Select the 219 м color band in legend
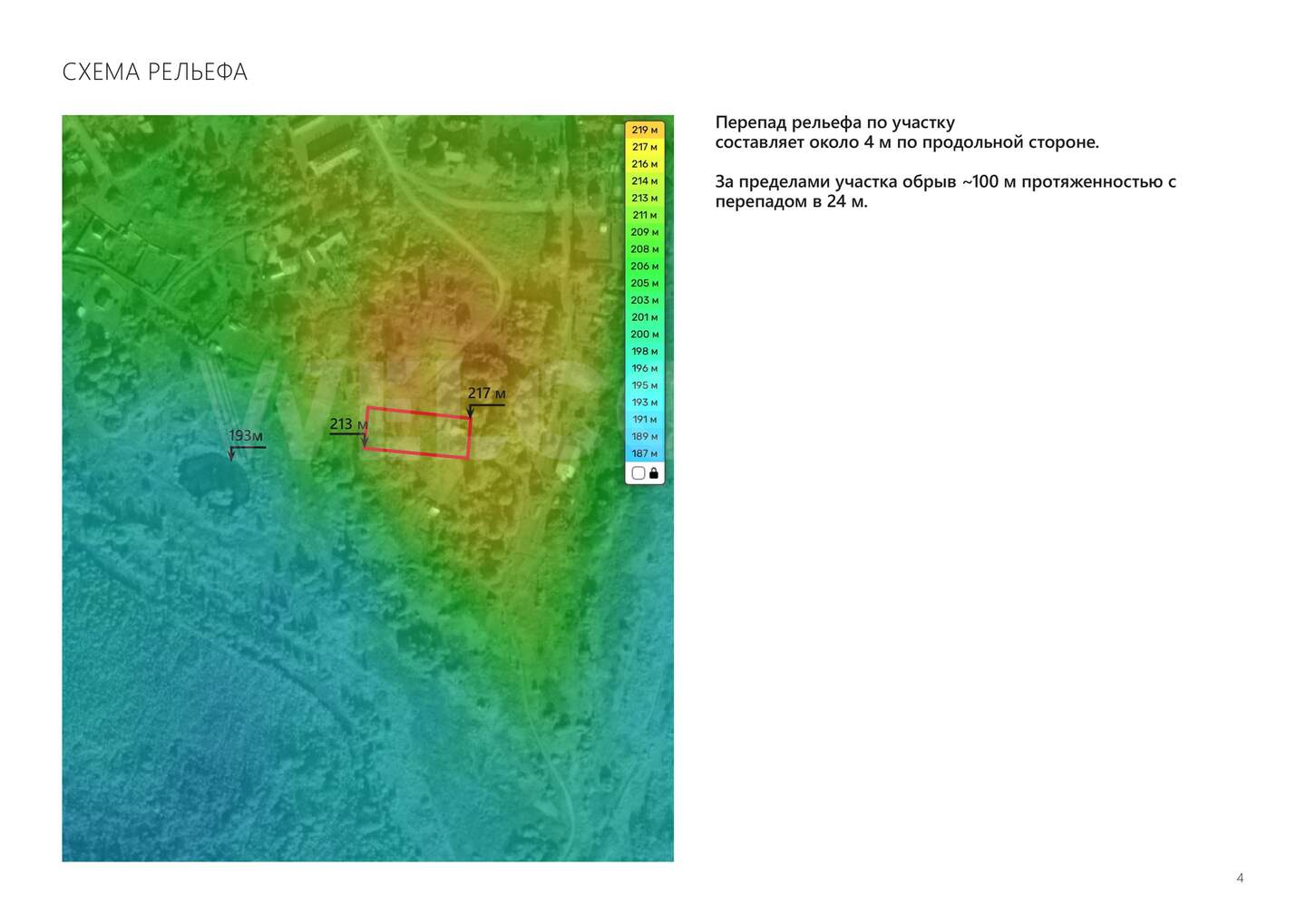Image resolution: width=1306 pixels, height=924 pixels. [645, 130]
